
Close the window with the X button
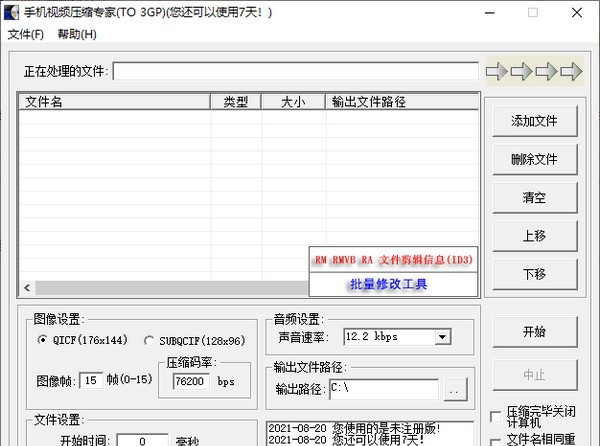click(x=577, y=13)
